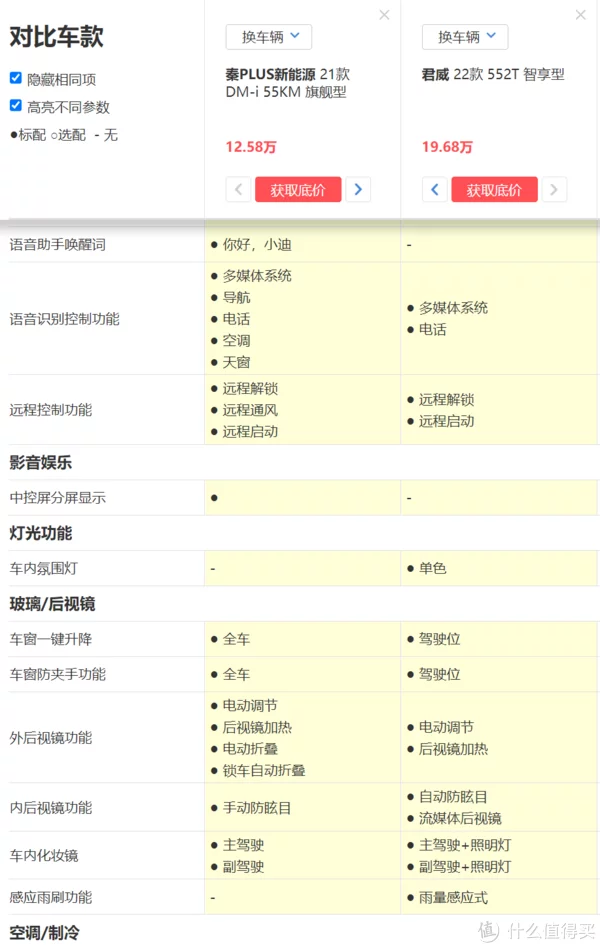Viewport: 600px width, 948px height.
Task: Click the 远程控制功能 row label
Action: coord(51,410)
